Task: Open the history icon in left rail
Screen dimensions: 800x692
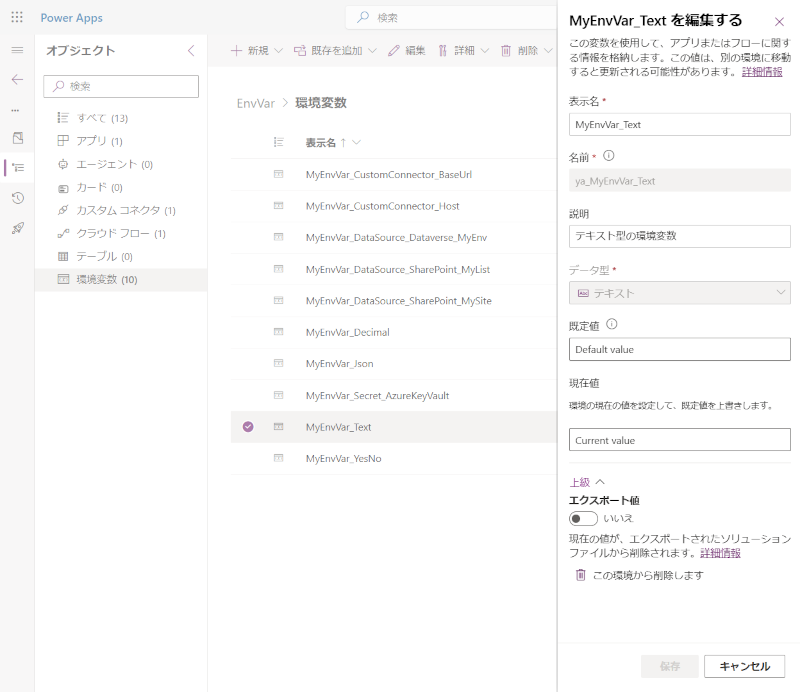Action: click(17, 198)
